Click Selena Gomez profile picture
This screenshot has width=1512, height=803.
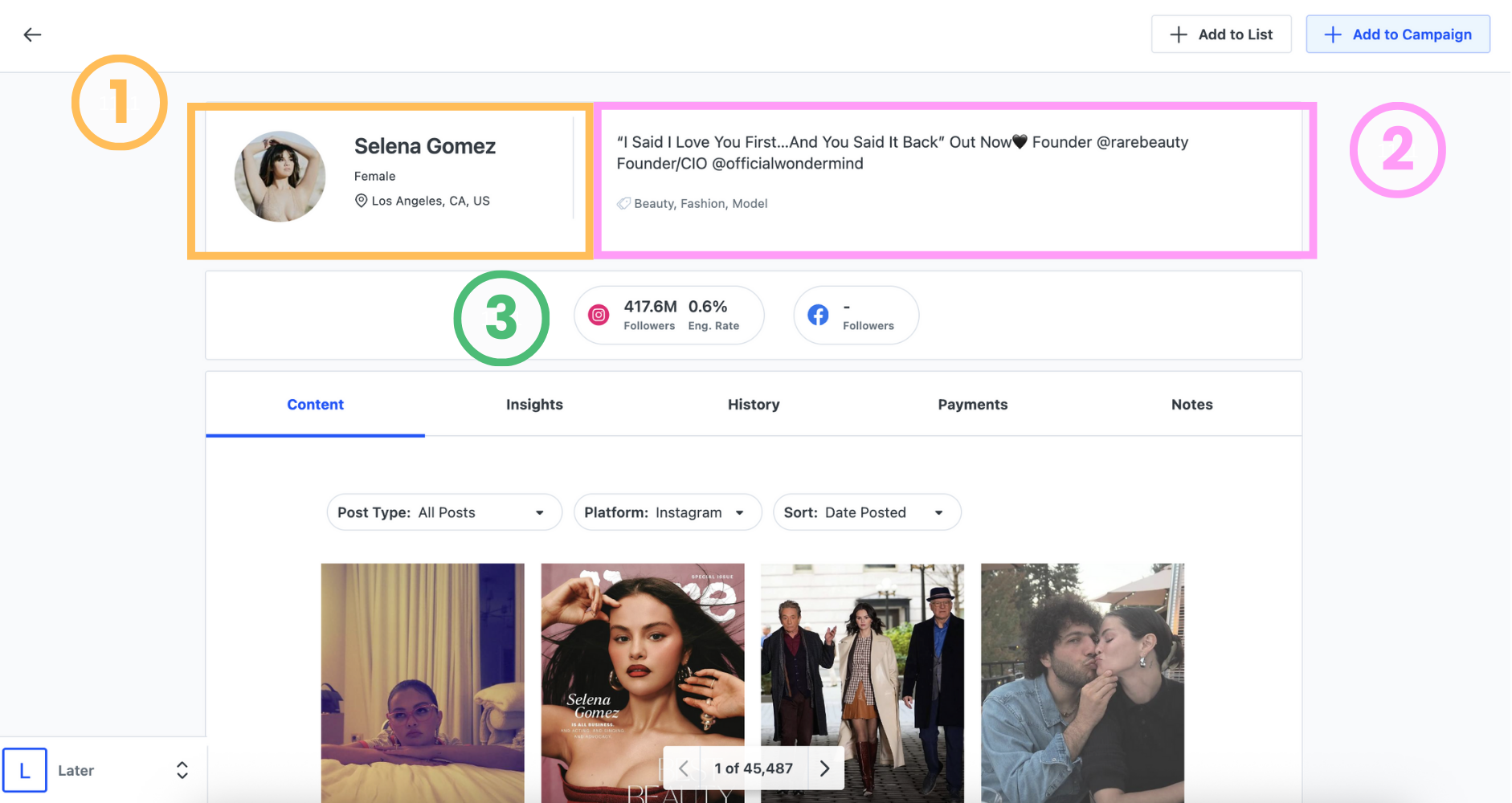click(280, 177)
